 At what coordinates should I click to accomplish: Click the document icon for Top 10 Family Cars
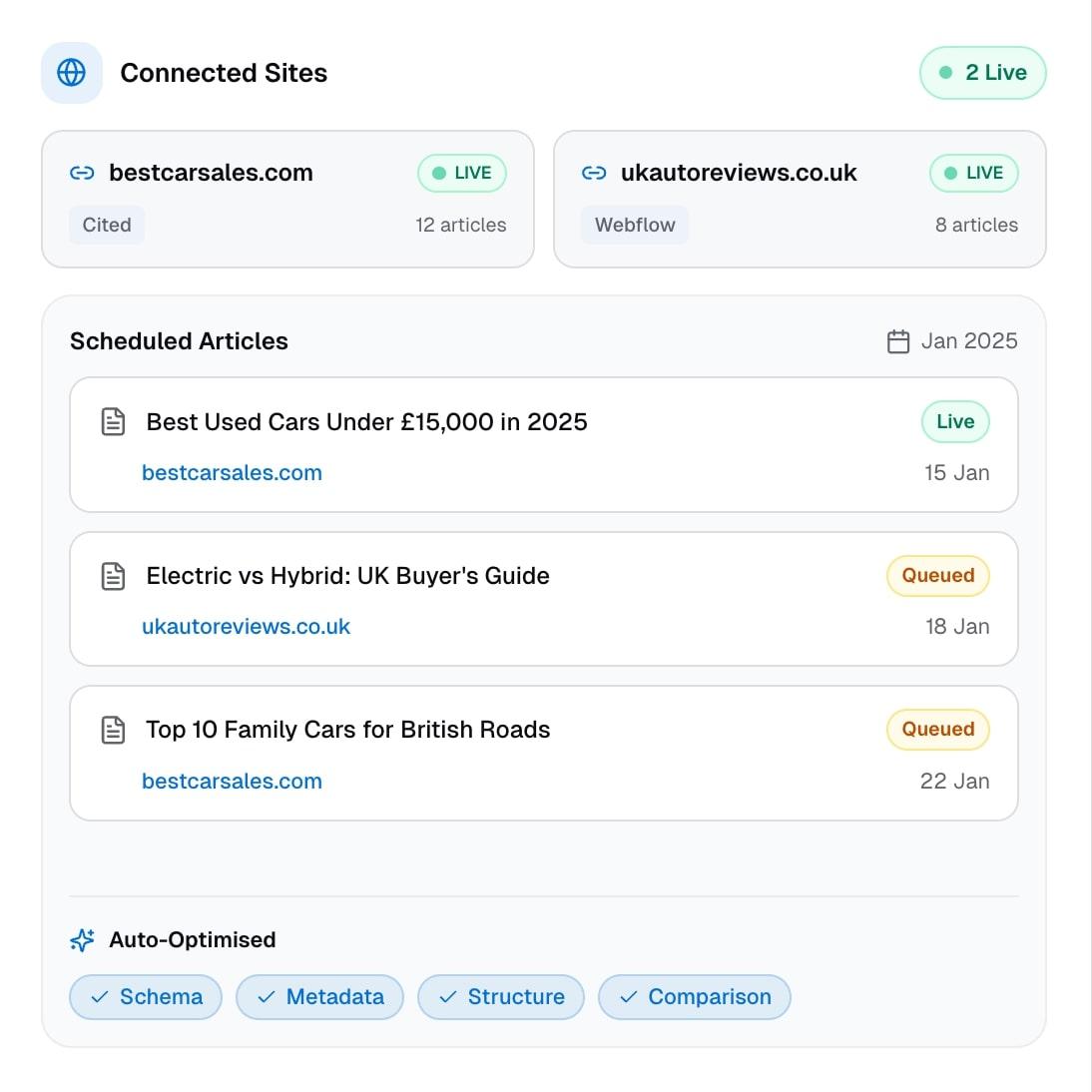(114, 730)
